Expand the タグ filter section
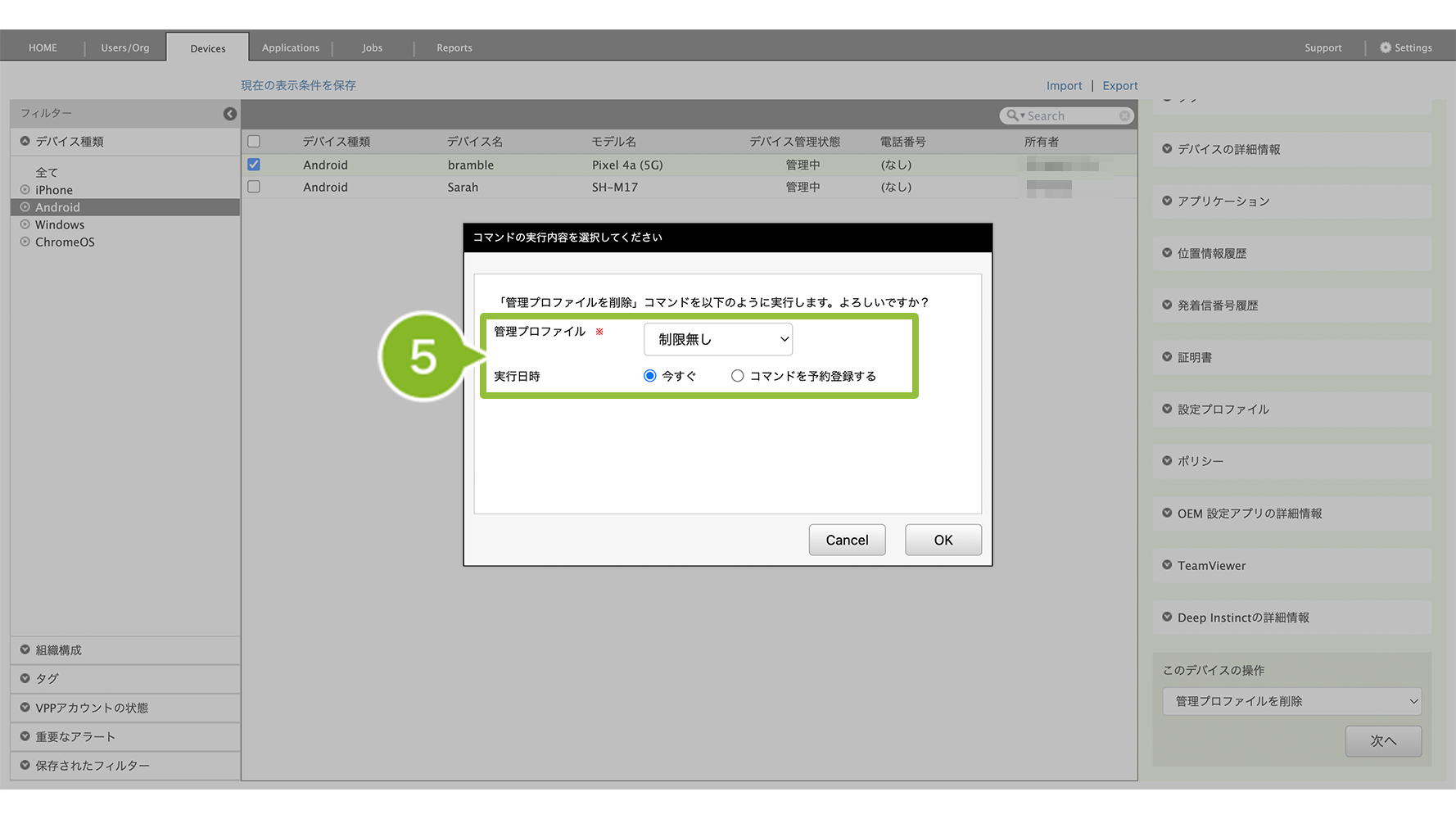Image resolution: width=1456 pixels, height=819 pixels. [x=125, y=679]
